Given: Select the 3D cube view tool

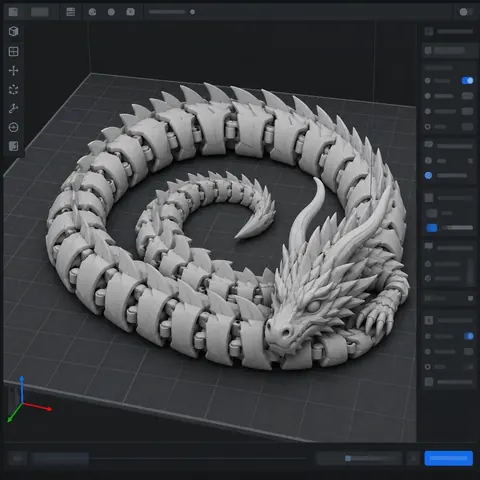Looking at the screenshot, I should pos(13,31).
